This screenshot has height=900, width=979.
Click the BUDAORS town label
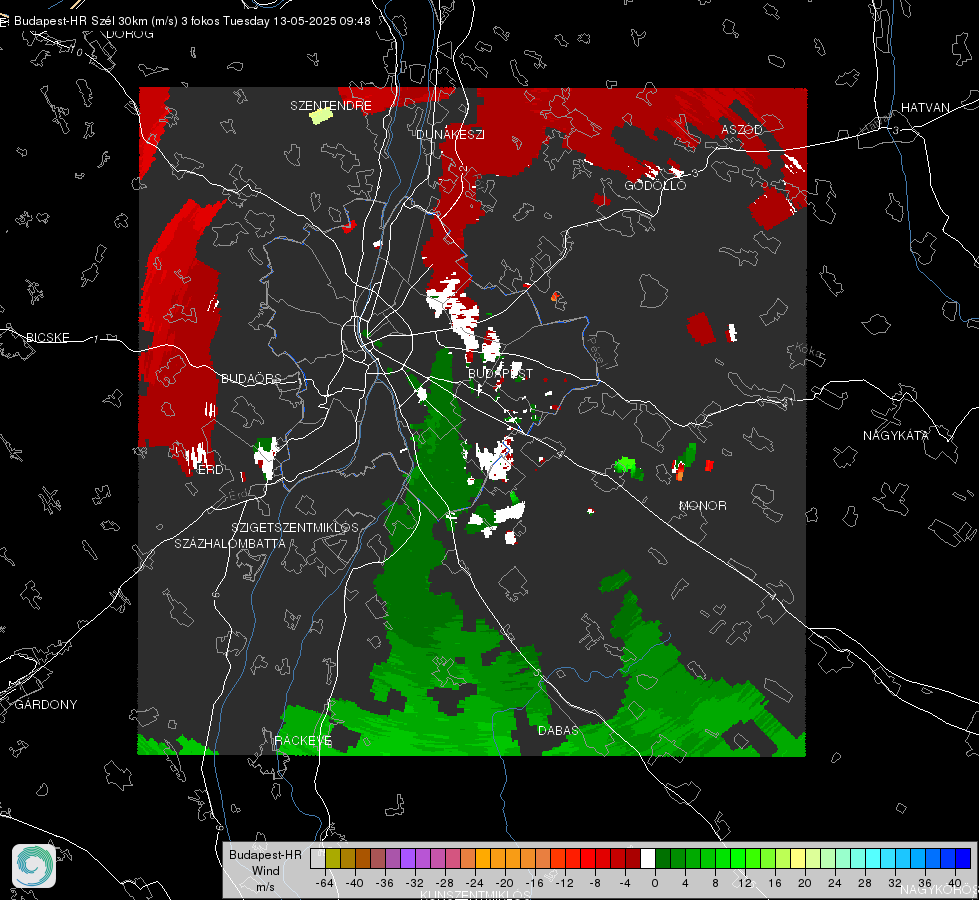[x=252, y=378]
